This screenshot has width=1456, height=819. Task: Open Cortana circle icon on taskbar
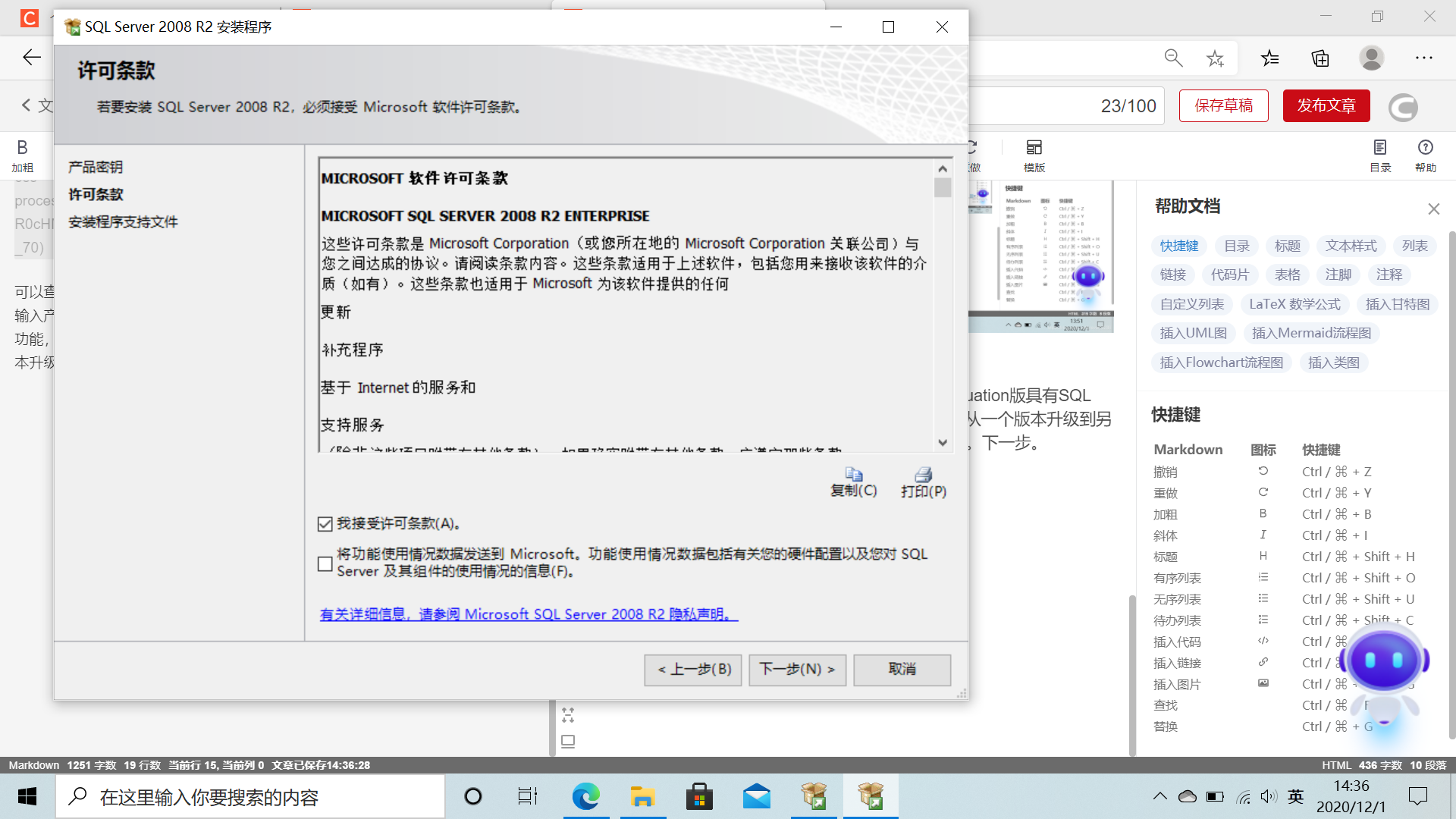(472, 796)
